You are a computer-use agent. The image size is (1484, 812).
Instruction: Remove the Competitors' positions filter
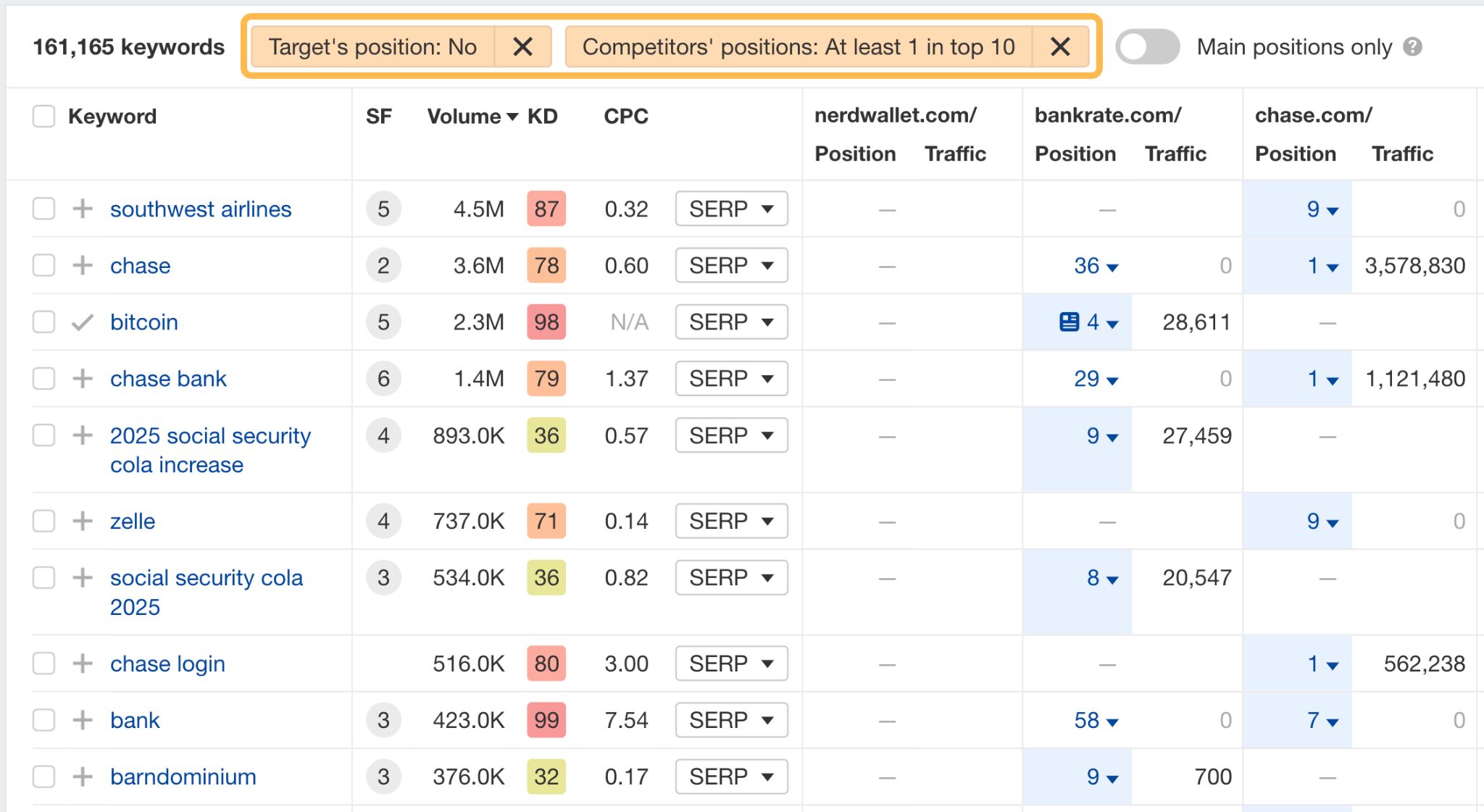point(1059,46)
